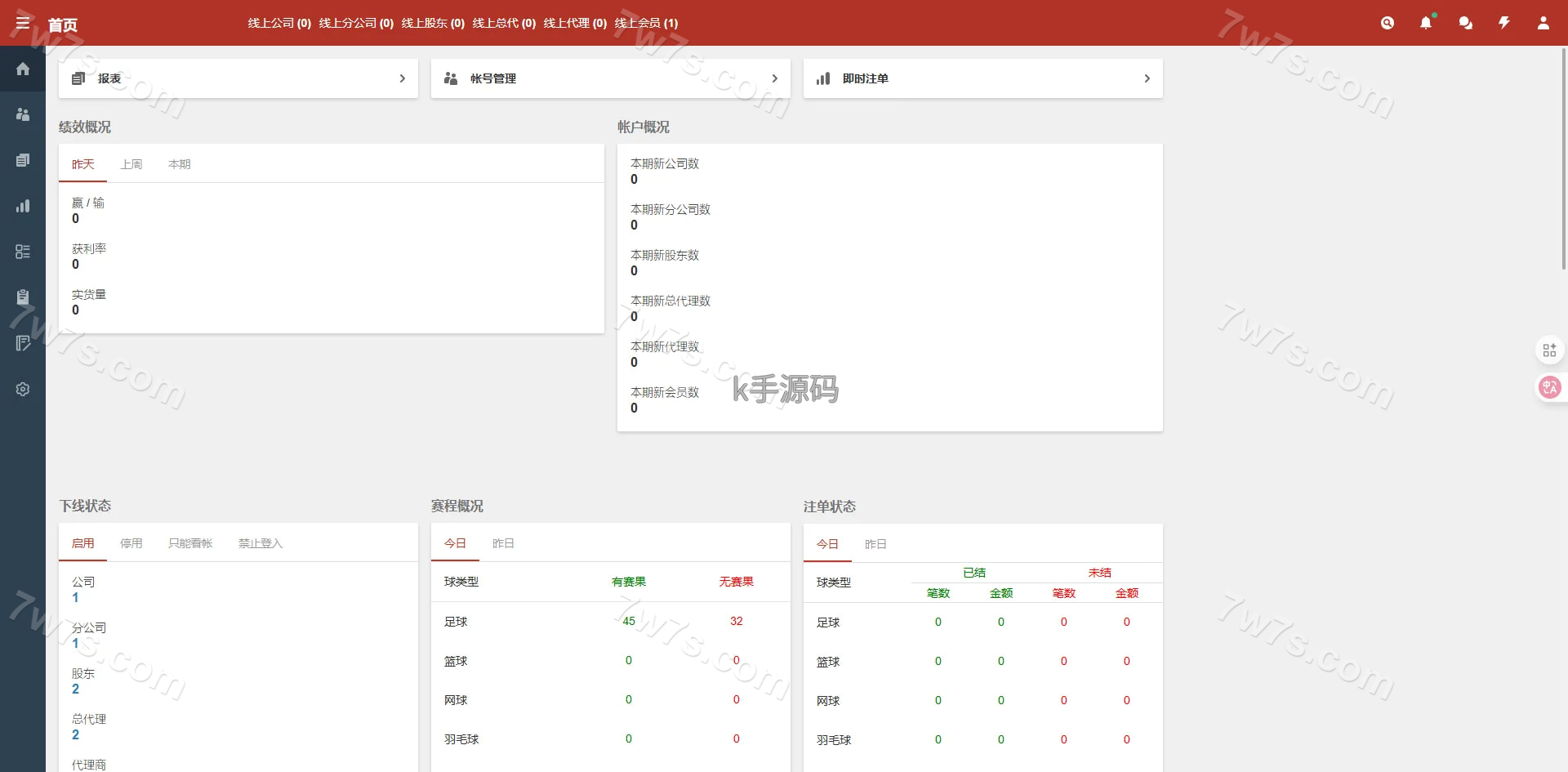Open the 帐号管理 card label

pos(493,78)
